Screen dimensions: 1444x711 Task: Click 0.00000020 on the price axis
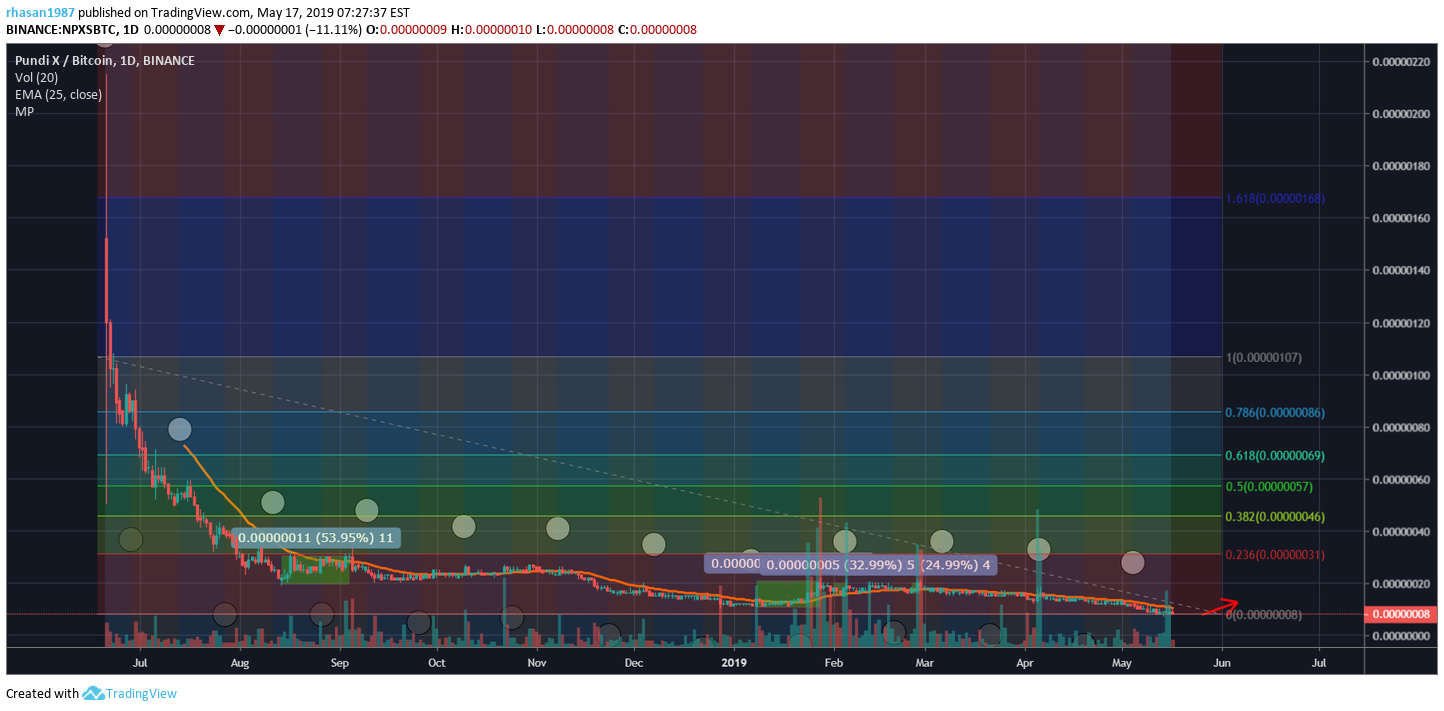tap(1402, 583)
